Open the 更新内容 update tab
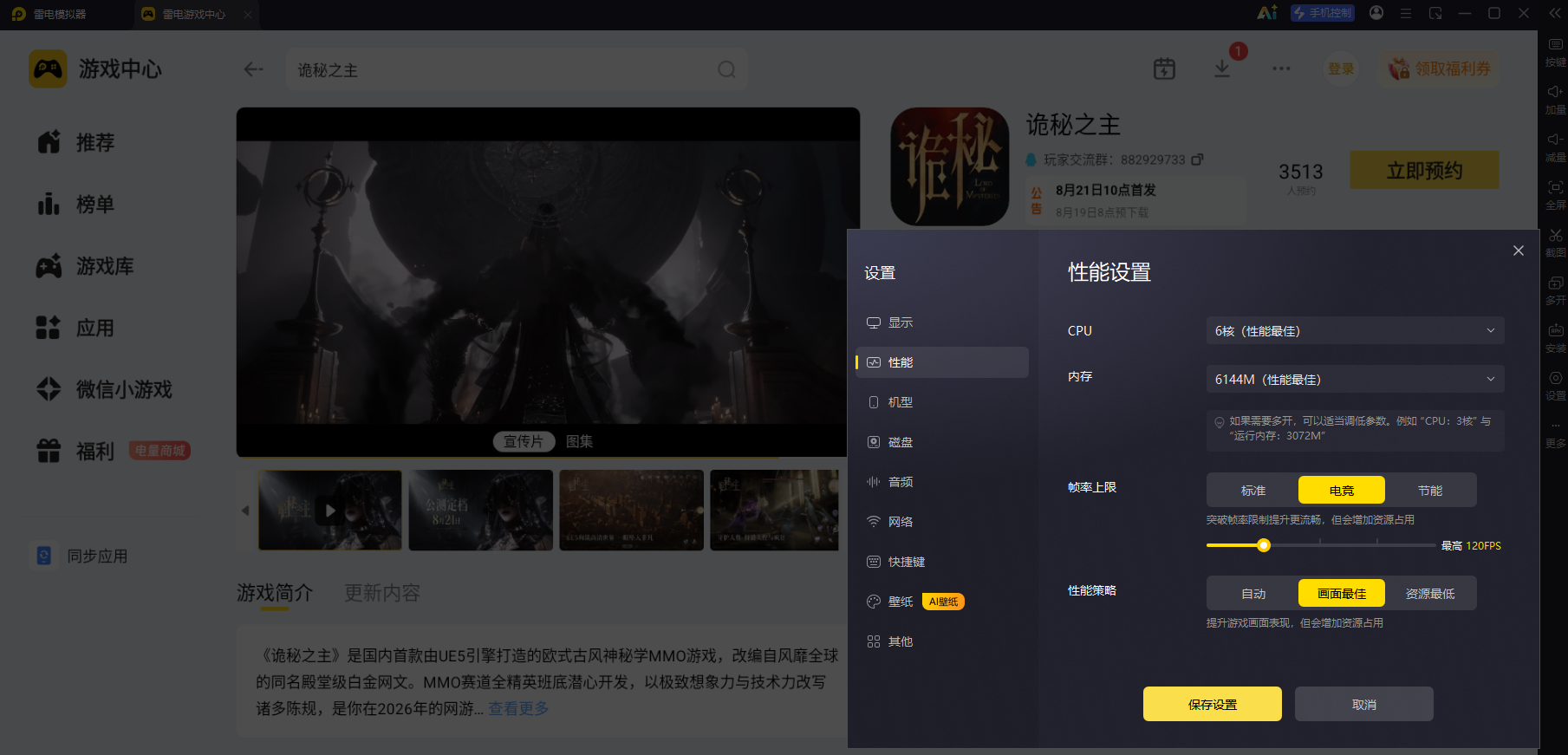The height and width of the screenshot is (755, 1568). point(382,593)
